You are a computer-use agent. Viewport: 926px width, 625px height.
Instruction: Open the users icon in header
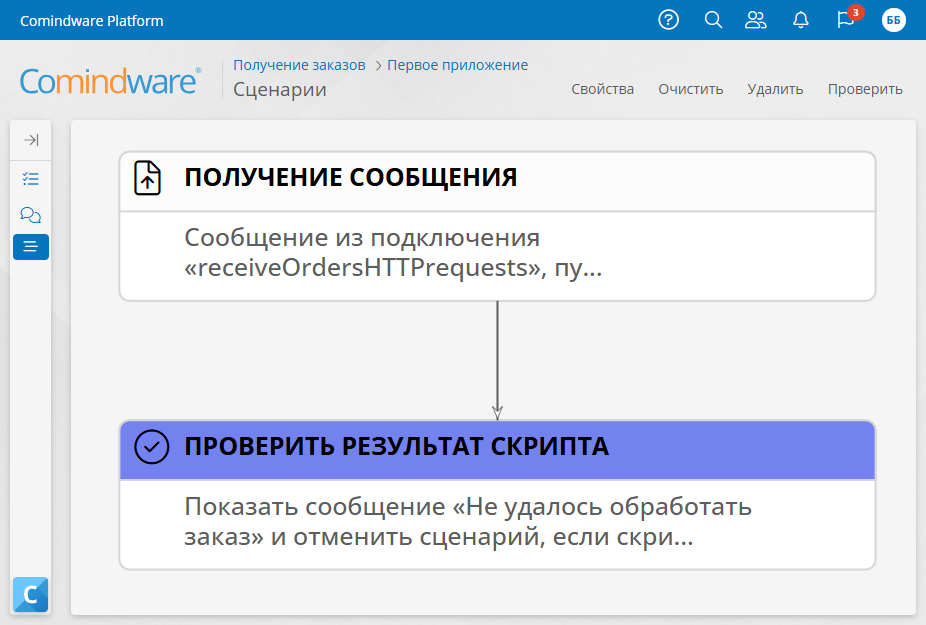(756, 19)
